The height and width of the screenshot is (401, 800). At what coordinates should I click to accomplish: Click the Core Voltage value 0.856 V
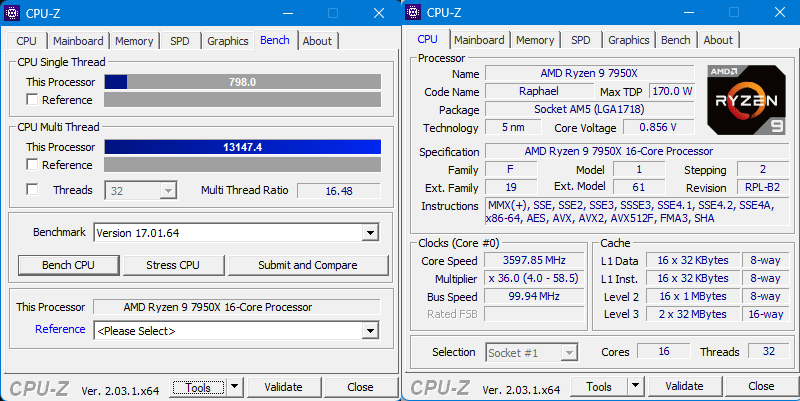coord(658,127)
